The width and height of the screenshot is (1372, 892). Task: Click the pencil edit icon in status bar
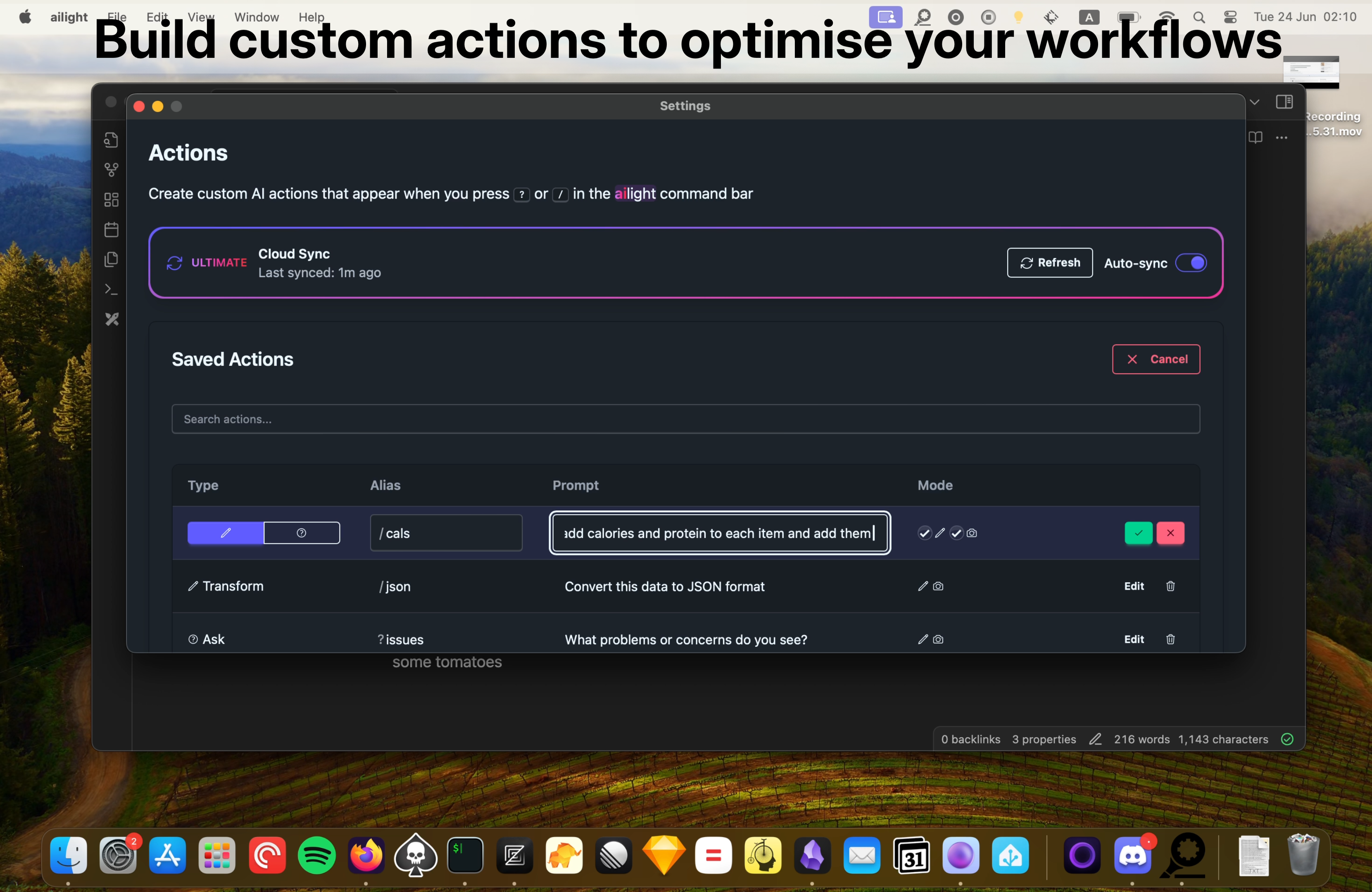(x=1095, y=739)
